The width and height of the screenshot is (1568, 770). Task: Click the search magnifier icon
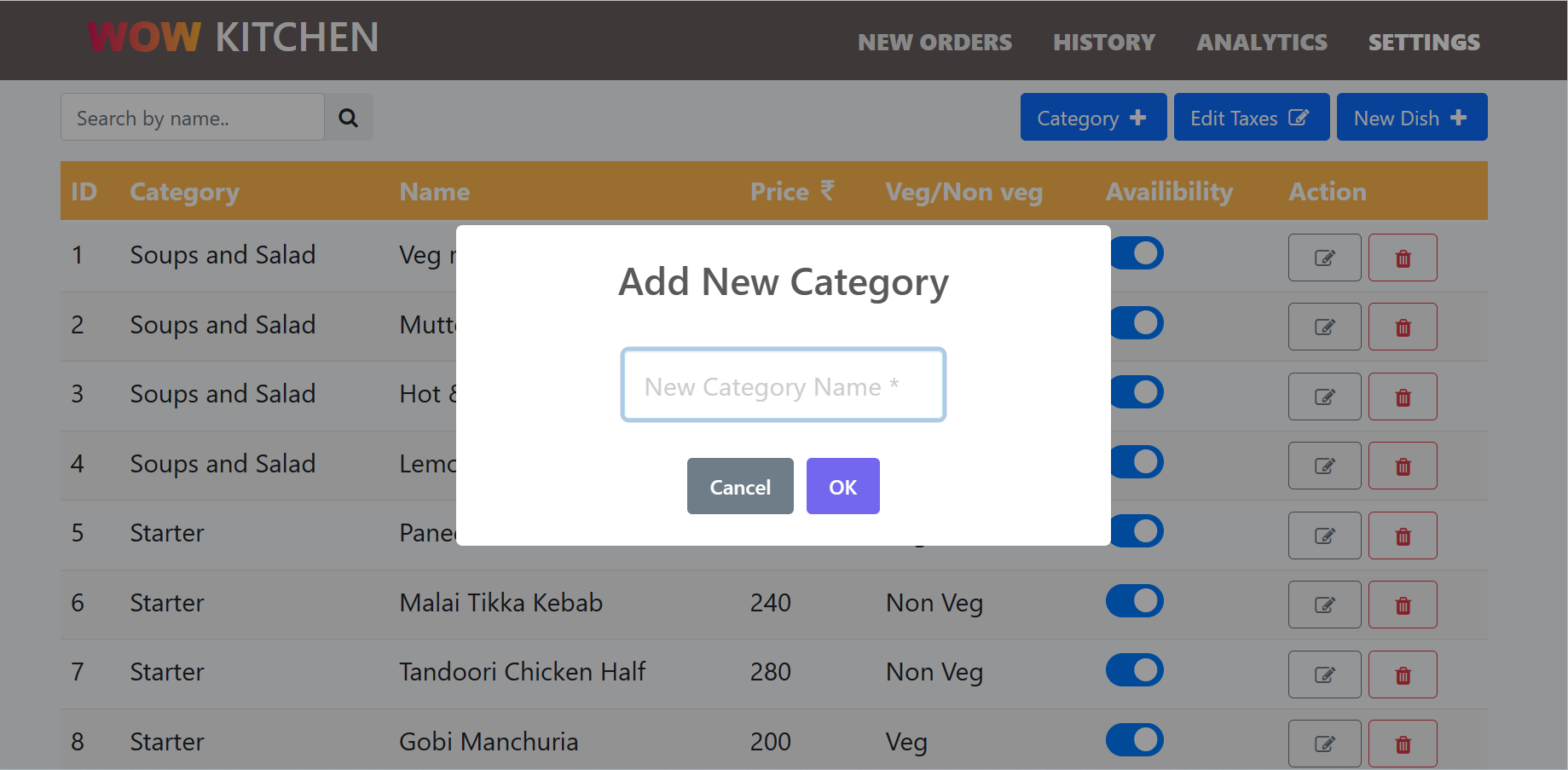point(349,117)
